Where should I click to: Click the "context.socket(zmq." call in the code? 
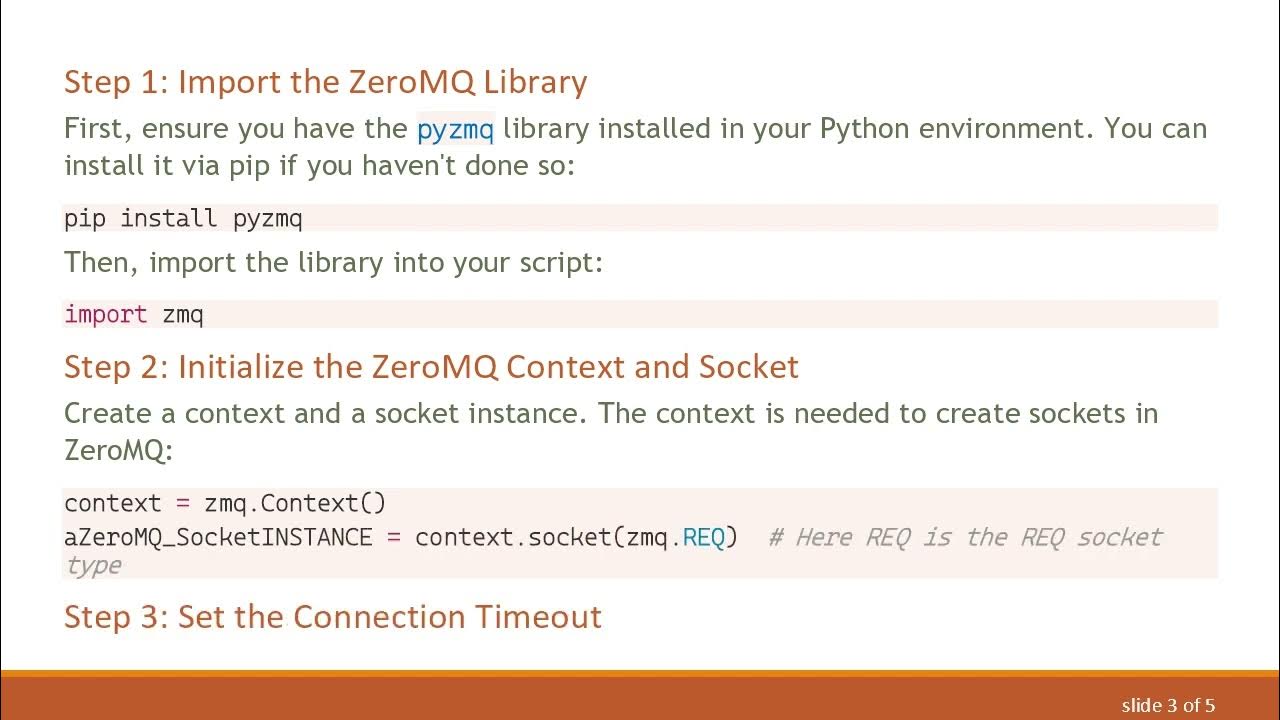pos(547,537)
